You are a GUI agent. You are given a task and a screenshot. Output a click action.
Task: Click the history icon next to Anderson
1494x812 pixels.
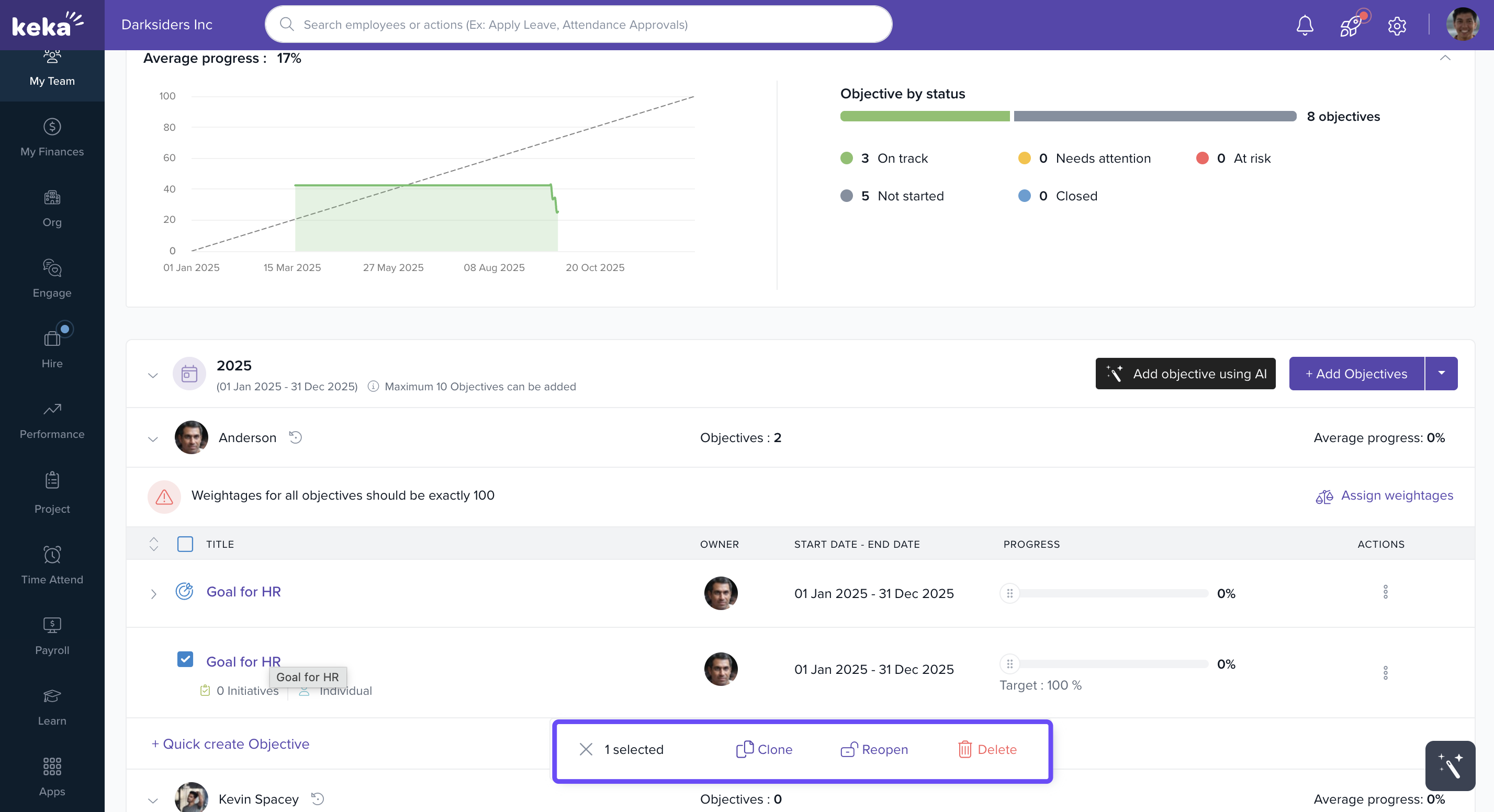[x=295, y=437]
